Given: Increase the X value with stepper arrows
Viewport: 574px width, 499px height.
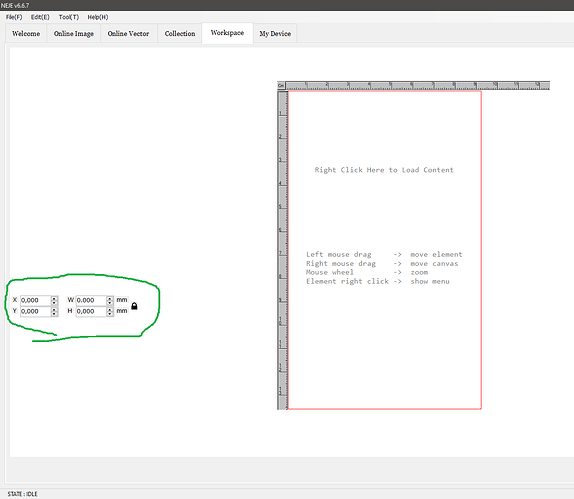Looking at the screenshot, I should pyautogui.click(x=54, y=298).
